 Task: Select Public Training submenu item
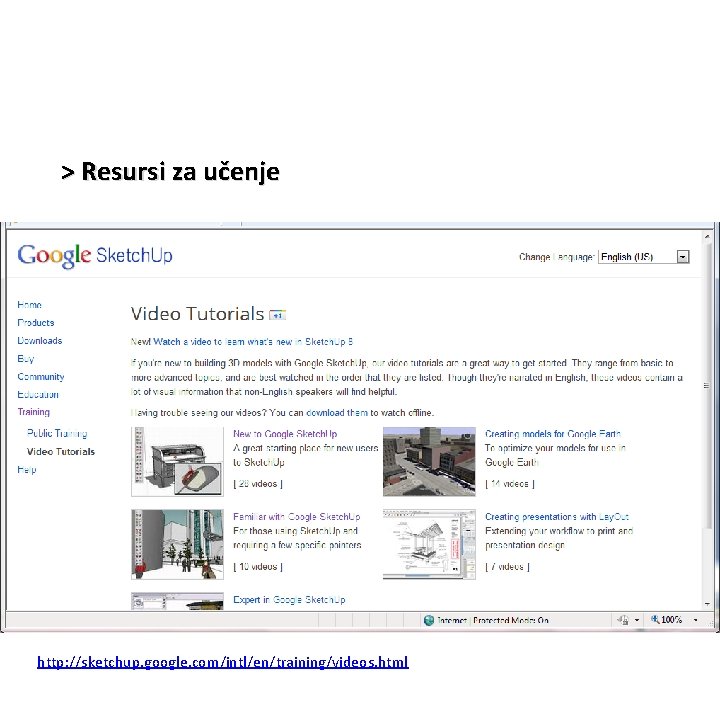[57, 433]
